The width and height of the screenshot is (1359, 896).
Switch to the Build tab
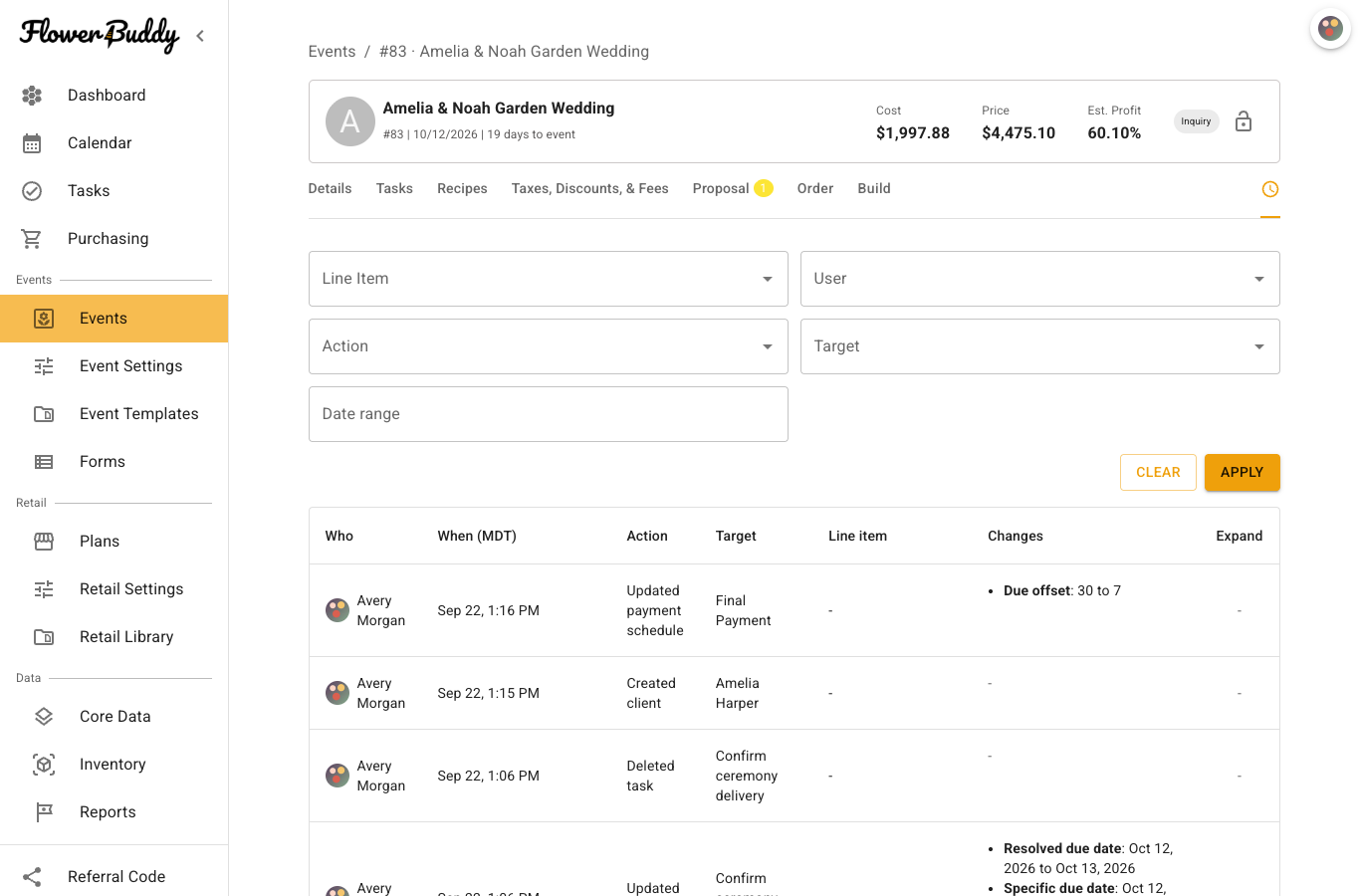[x=874, y=189]
